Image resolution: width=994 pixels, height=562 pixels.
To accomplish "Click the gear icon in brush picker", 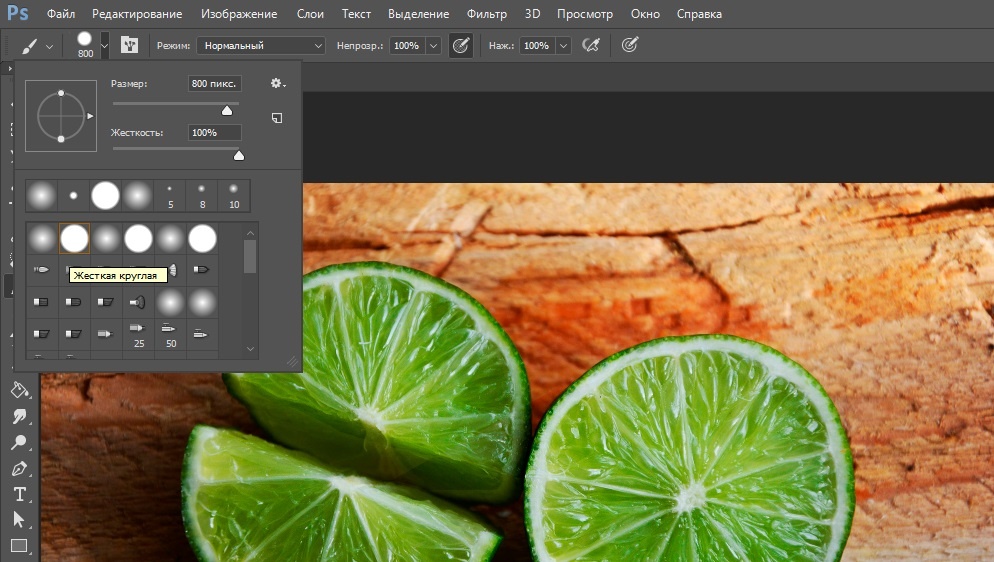I will coord(277,84).
